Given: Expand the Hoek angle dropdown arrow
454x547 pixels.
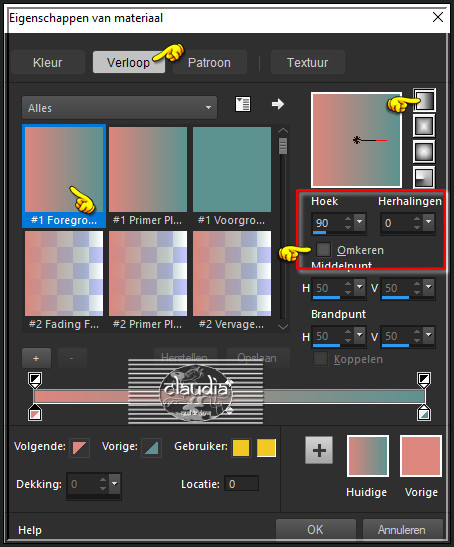Looking at the screenshot, I should click(359, 222).
